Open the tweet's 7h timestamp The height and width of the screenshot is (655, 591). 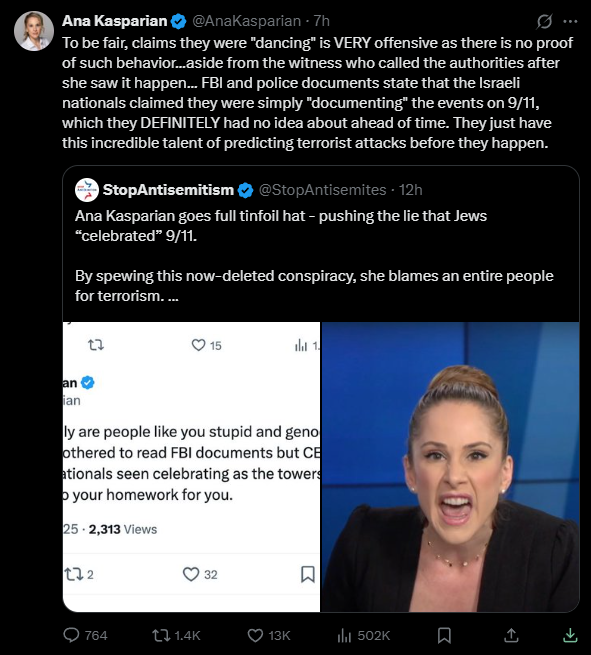tap(322, 21)
